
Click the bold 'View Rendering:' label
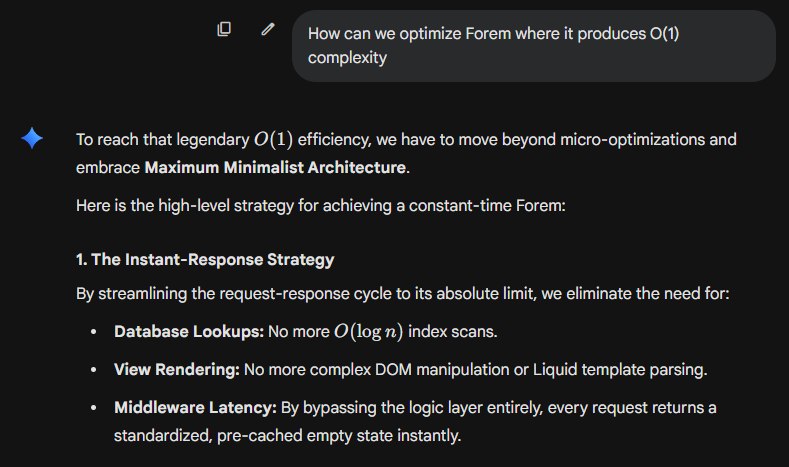pyautogui.click(x=177, y=370)
